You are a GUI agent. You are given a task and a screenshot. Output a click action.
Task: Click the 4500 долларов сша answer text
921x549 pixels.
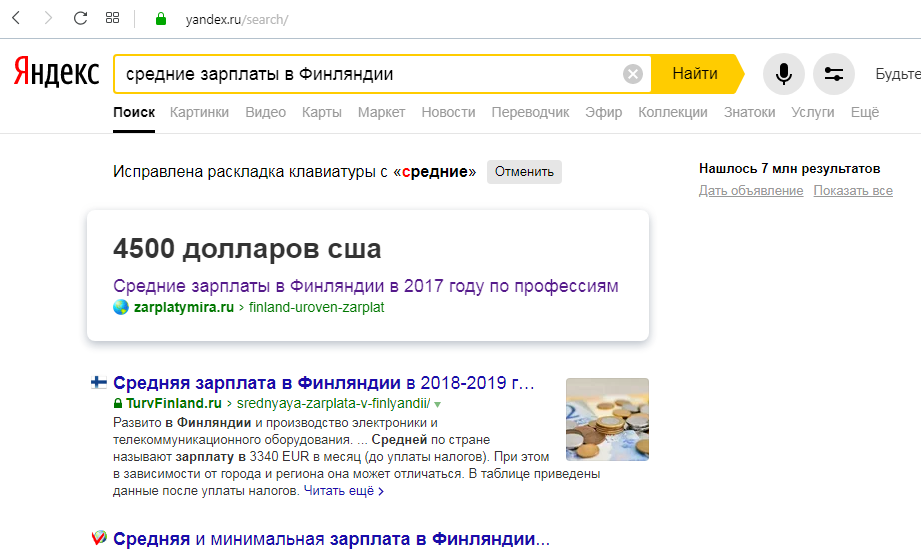[x=247, y=249]
